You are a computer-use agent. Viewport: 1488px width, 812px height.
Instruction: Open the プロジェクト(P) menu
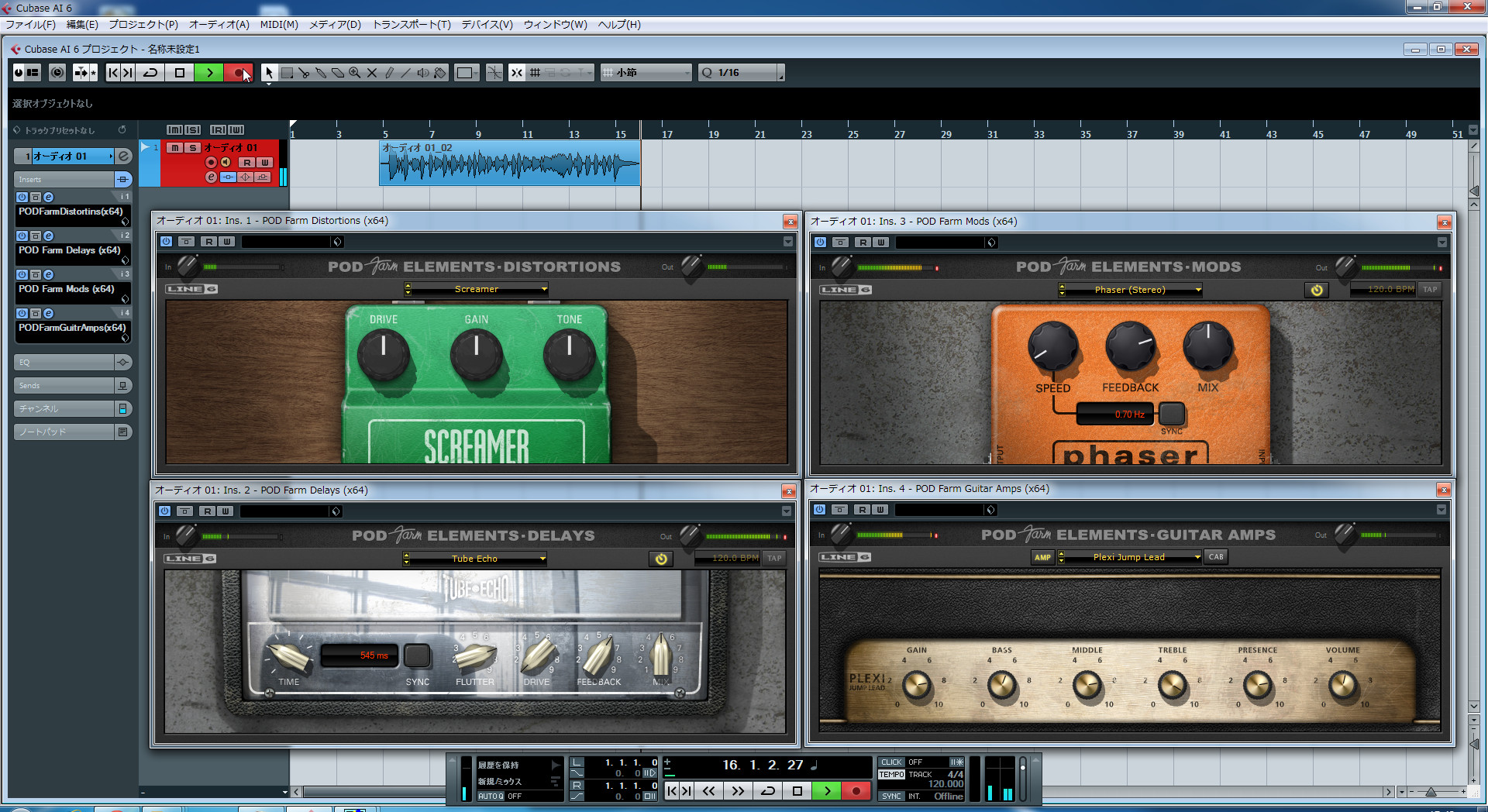click(x=143, y=25)
